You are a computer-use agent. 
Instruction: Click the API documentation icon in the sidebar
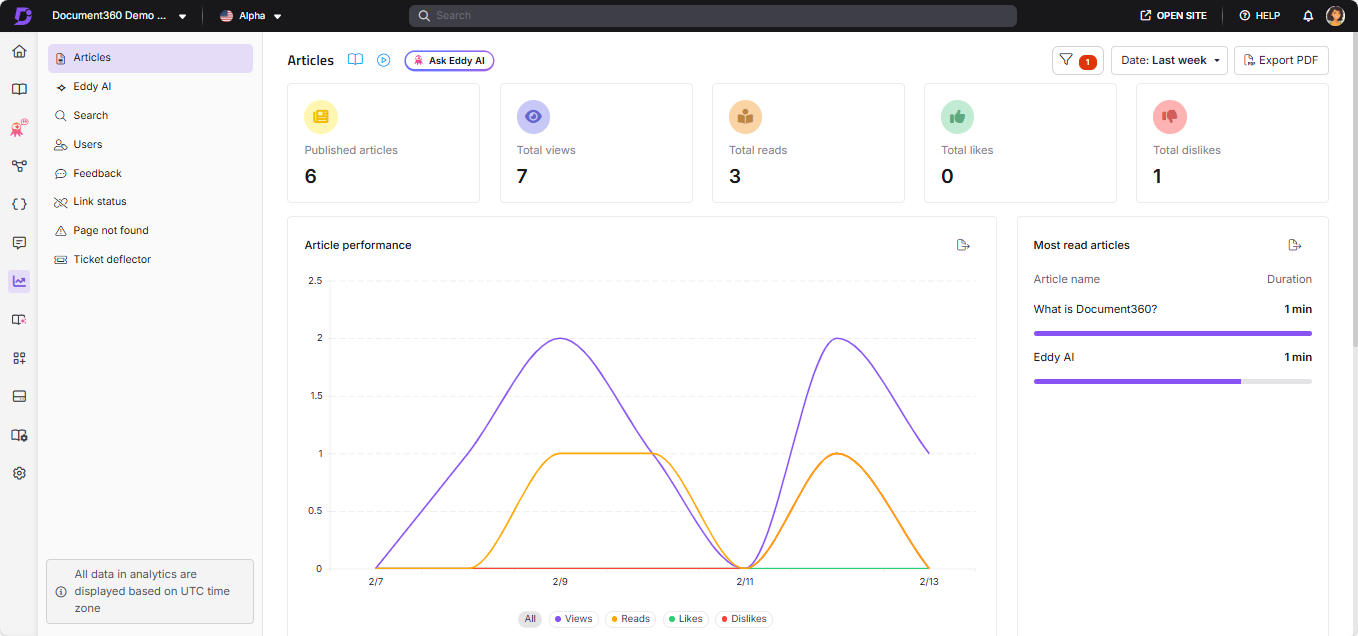[x=18, y=204]
